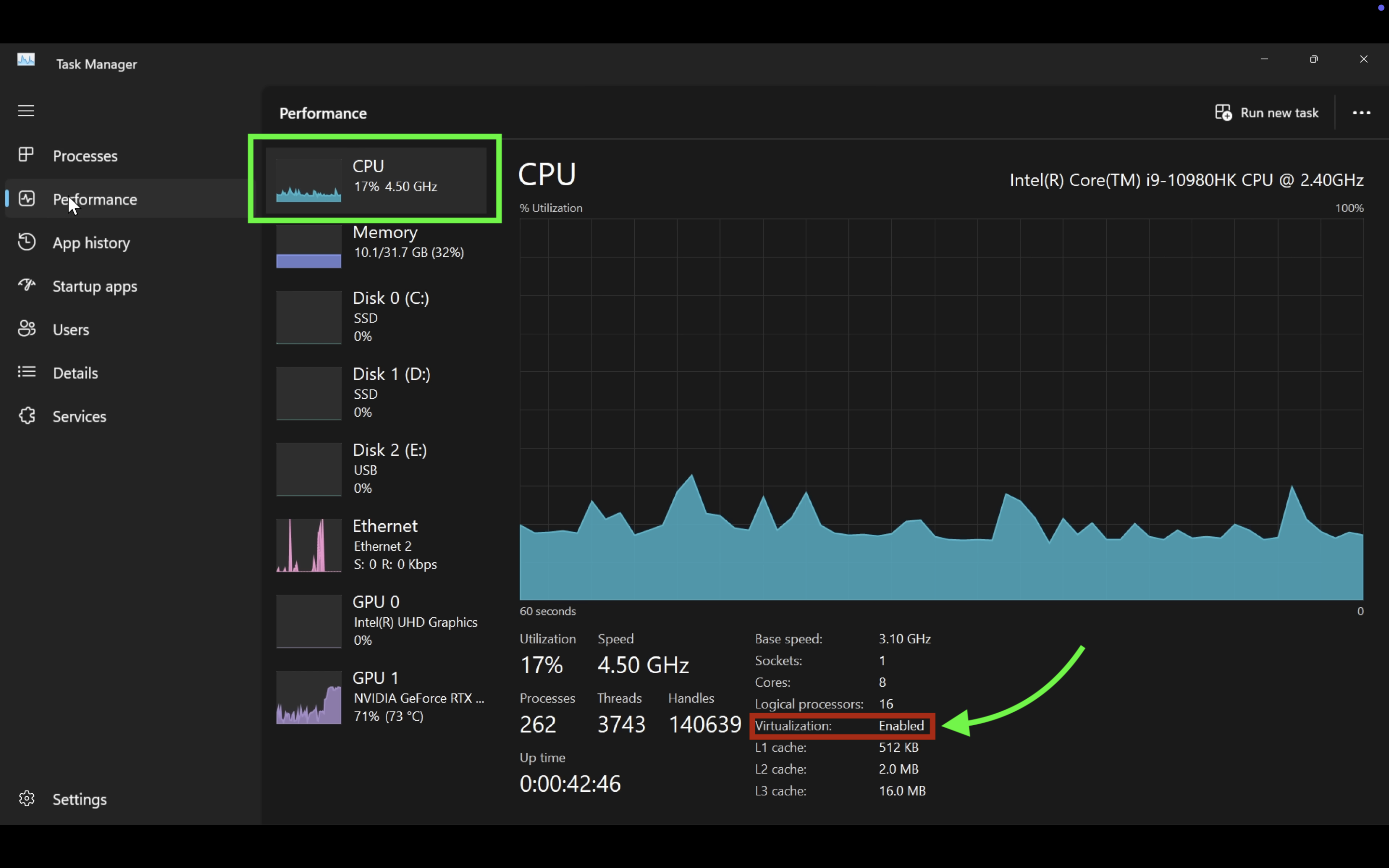Screen dimensions: 1389x868
Task: Click the Task Manager title bar icon
Action: click(26, 60)
